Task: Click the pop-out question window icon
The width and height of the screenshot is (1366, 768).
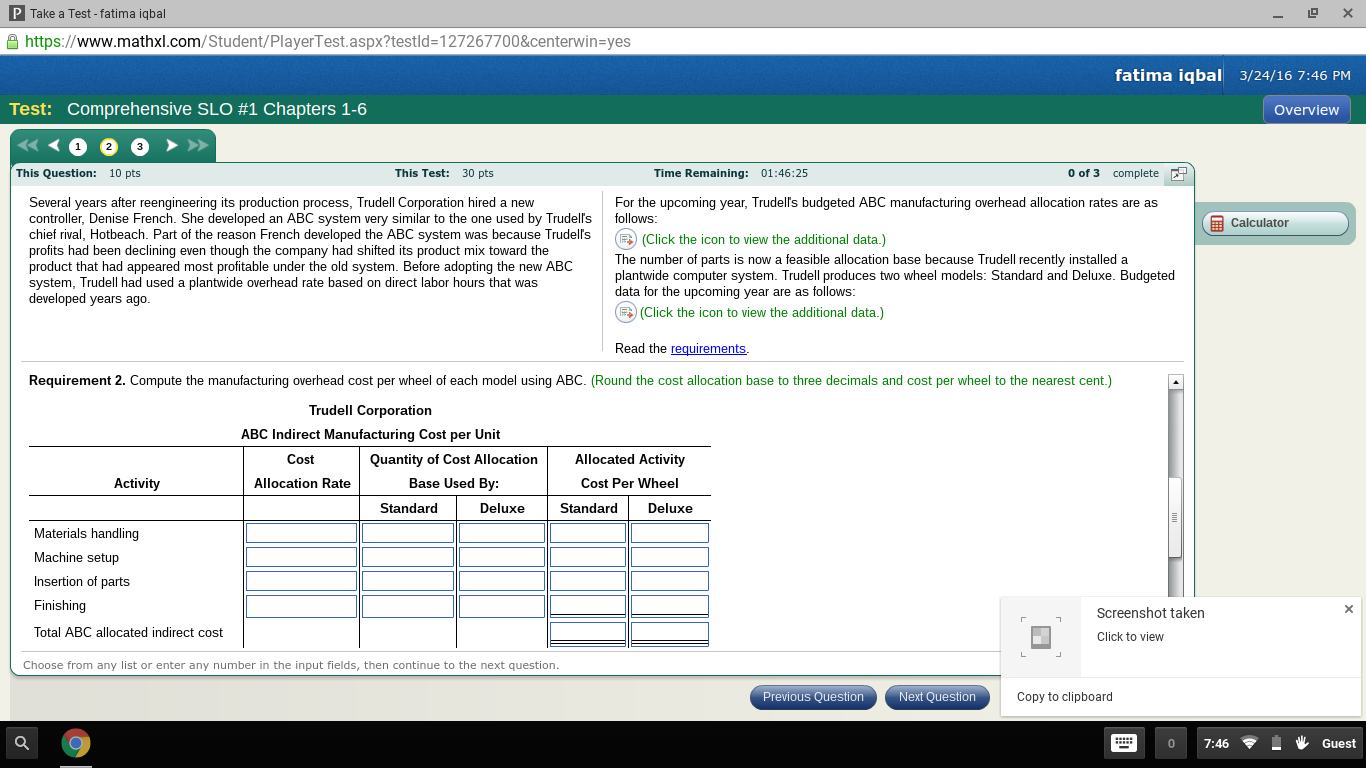Action: pyautogui.click(x=1178, y=173)
